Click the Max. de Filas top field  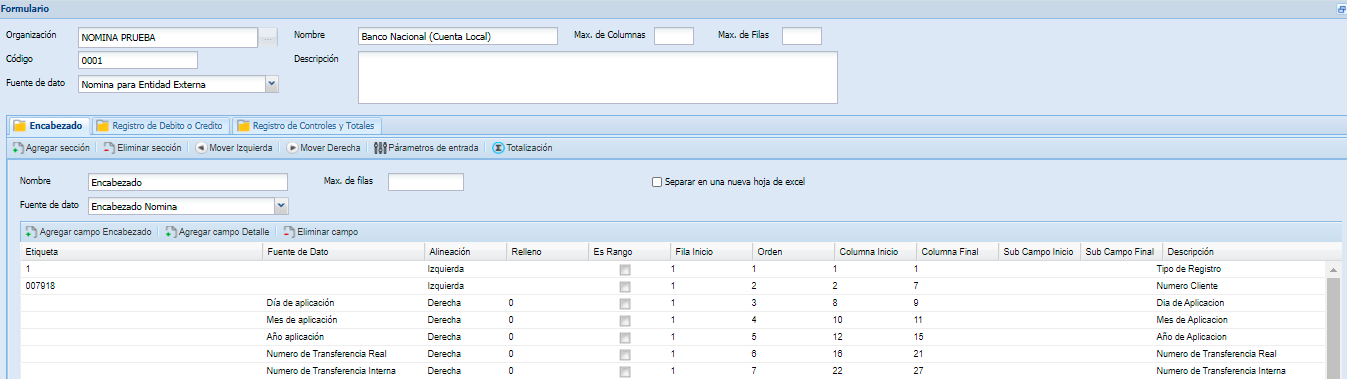tap(802, 36)
